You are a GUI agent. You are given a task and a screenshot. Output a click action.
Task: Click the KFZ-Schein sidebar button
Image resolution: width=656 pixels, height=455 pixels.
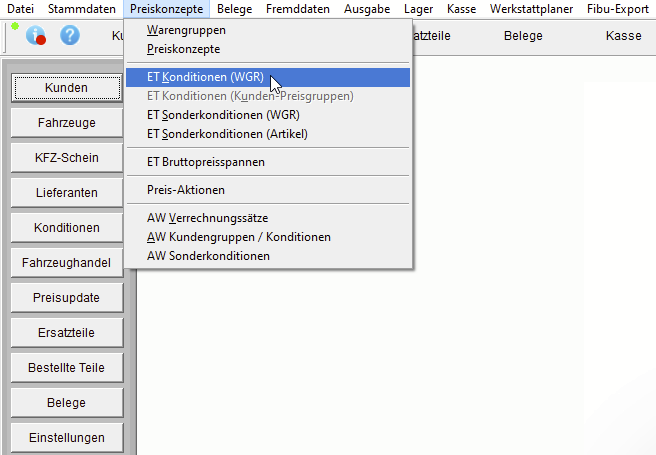pyautogui.click(x=67, y=158)
